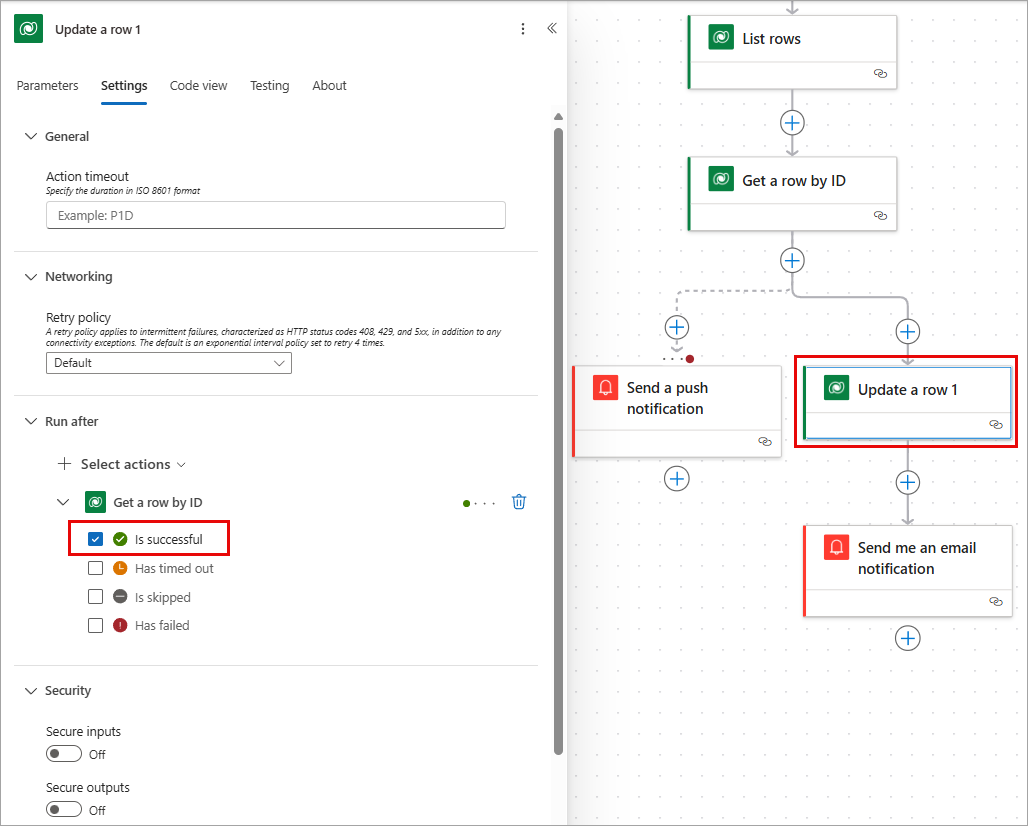Screen dimensions: 1028x826
Task: Click the bell icon on Send a push notification
Action: pyautogui.click(x=605, y=387)
